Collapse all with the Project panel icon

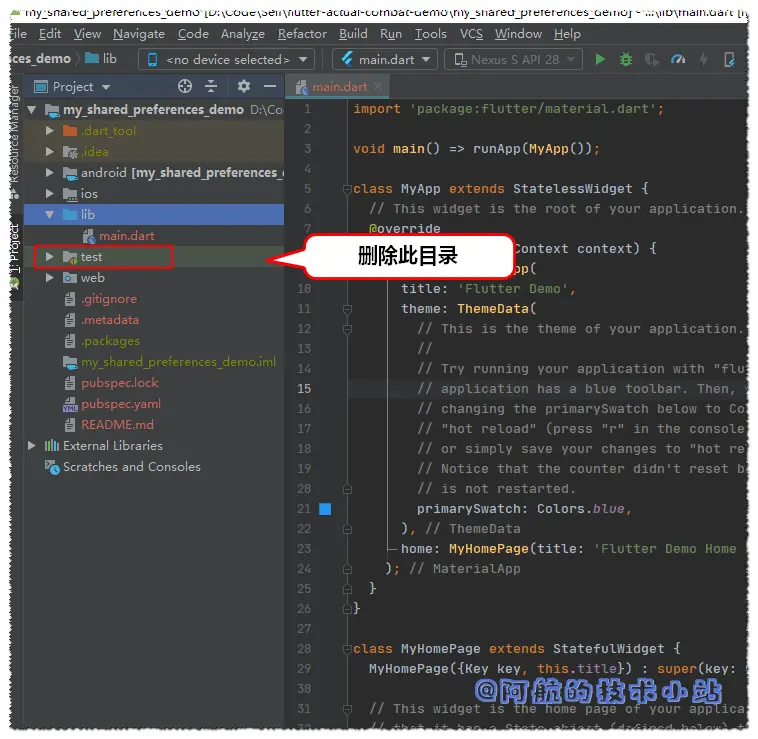[x=211, y=87]
